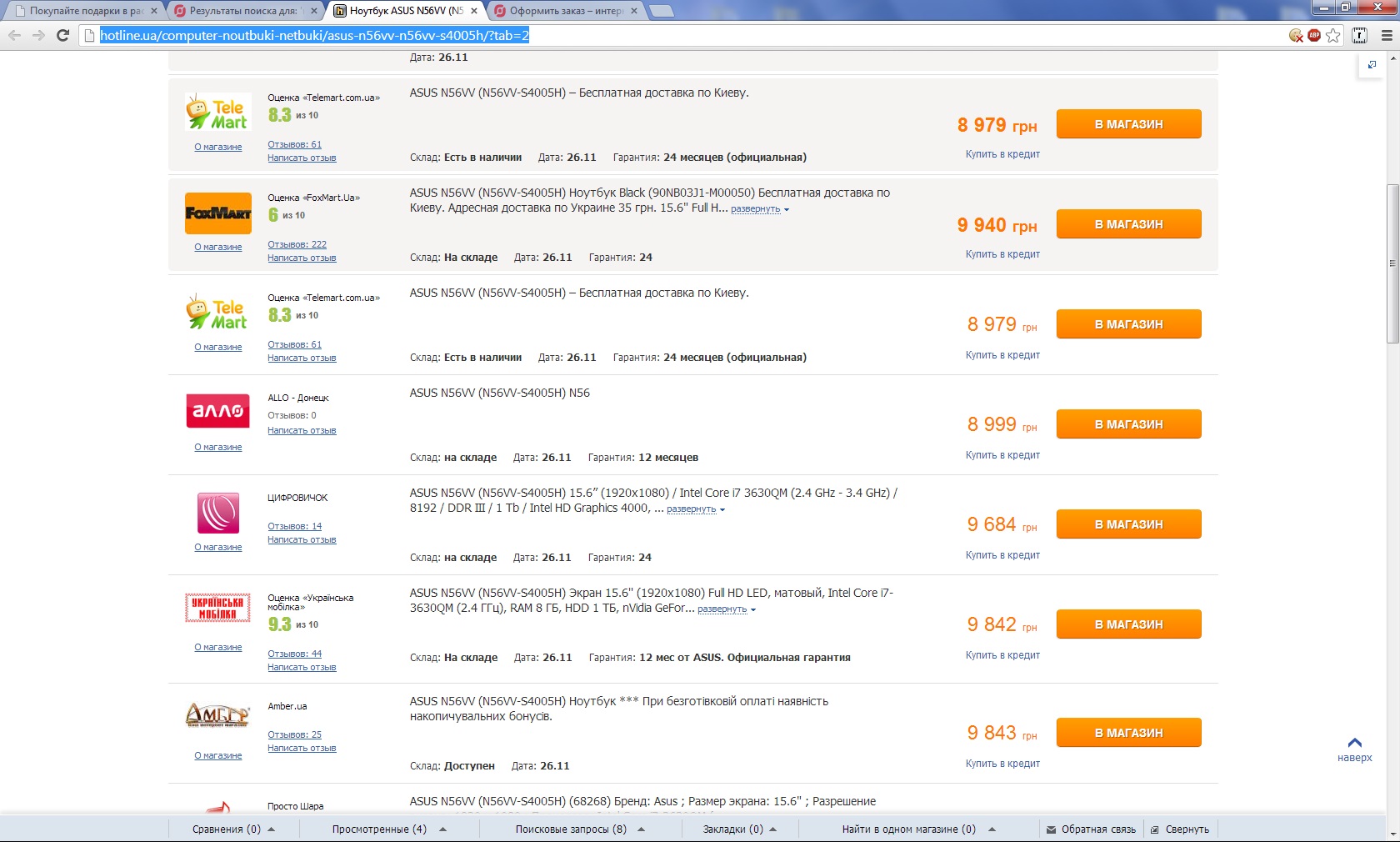The width and height of the screenshot is (1400, 842).
Task: Click the address bar URL field
Action: point(683,35)
